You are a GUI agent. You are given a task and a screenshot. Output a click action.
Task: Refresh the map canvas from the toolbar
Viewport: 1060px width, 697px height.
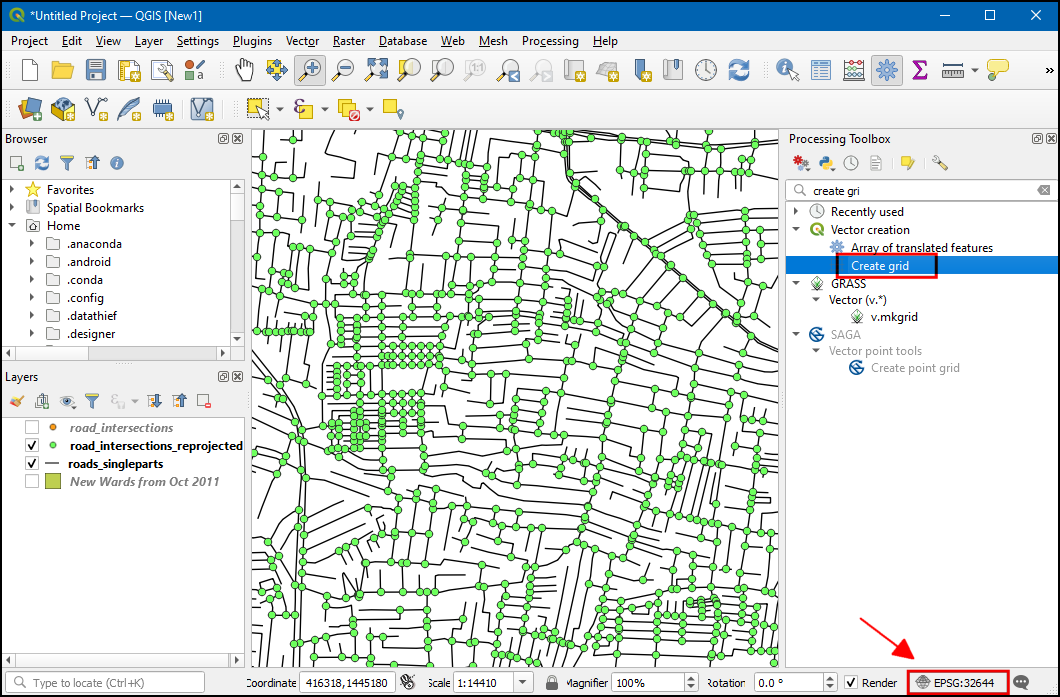tap(739, 70)
